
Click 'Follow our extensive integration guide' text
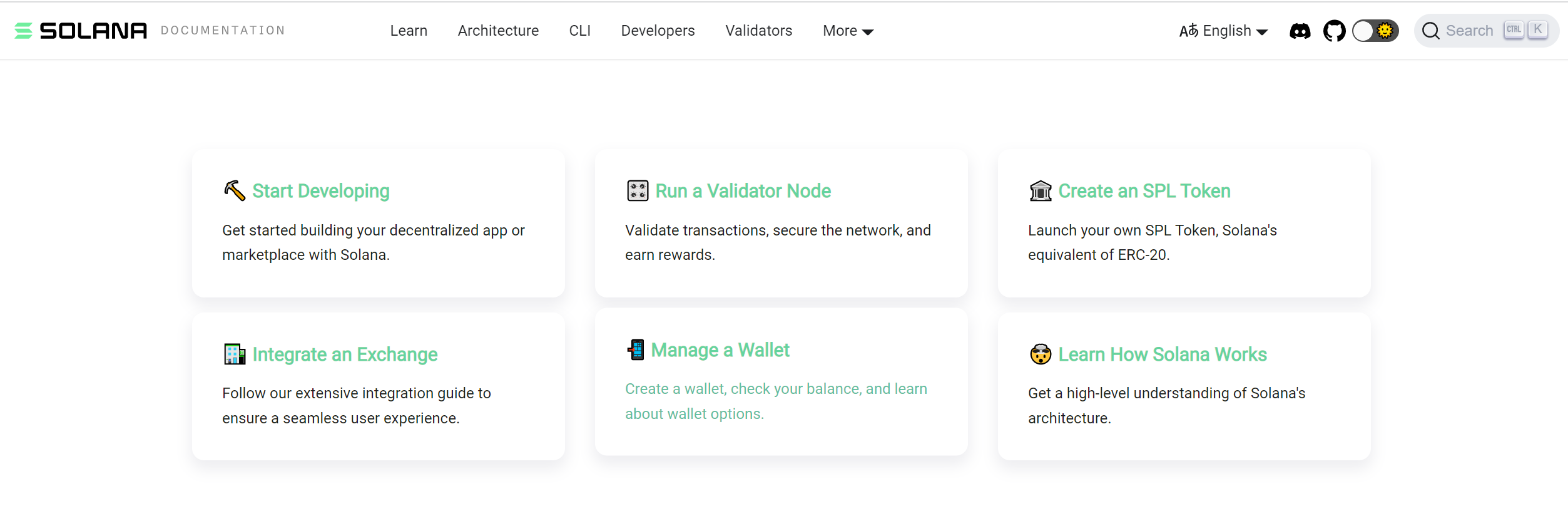pyautogui.click(x=357, y=406)
